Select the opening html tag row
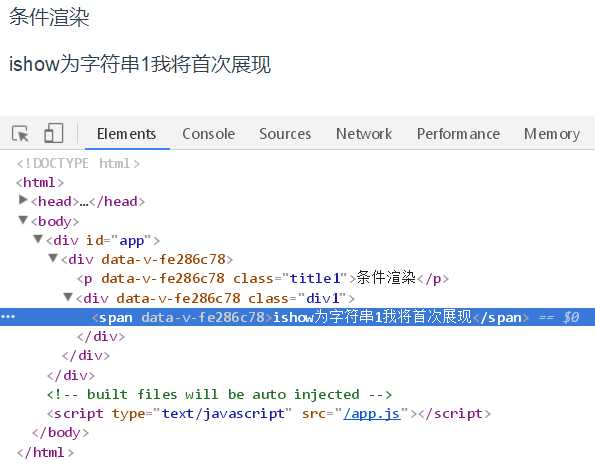Screen dimensions: 595x467 [40, 183]
